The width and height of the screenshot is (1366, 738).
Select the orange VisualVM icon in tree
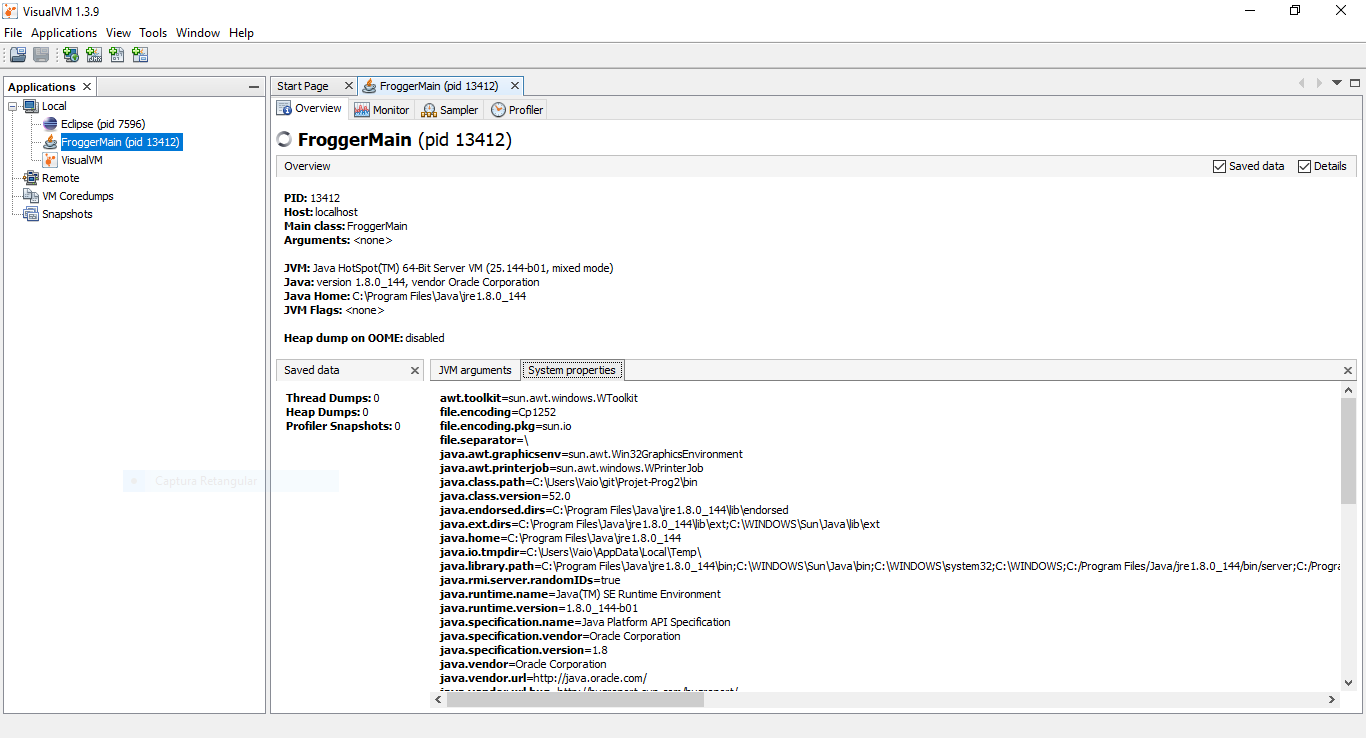click(50, 160)
